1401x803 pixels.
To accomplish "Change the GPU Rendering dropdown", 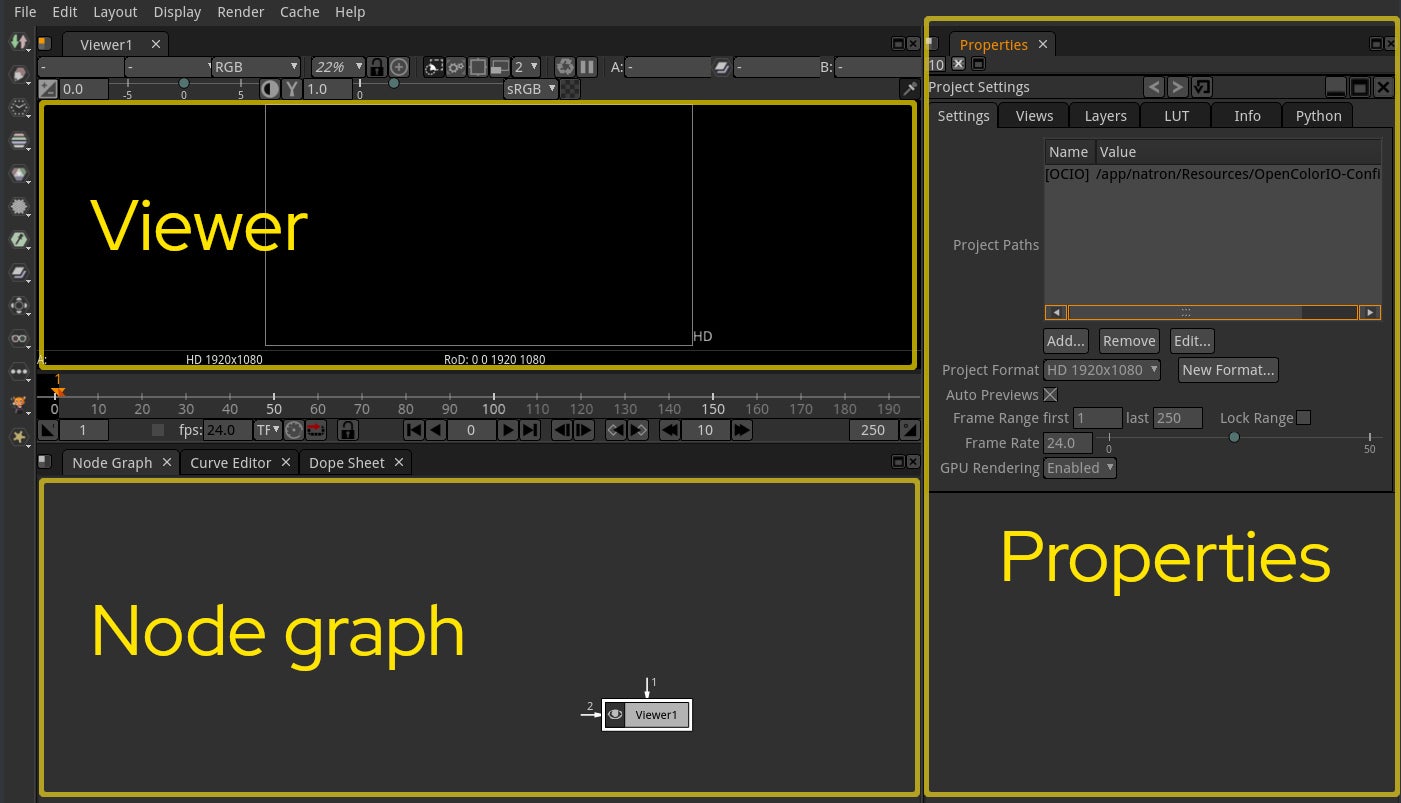I will [1079, 467].
